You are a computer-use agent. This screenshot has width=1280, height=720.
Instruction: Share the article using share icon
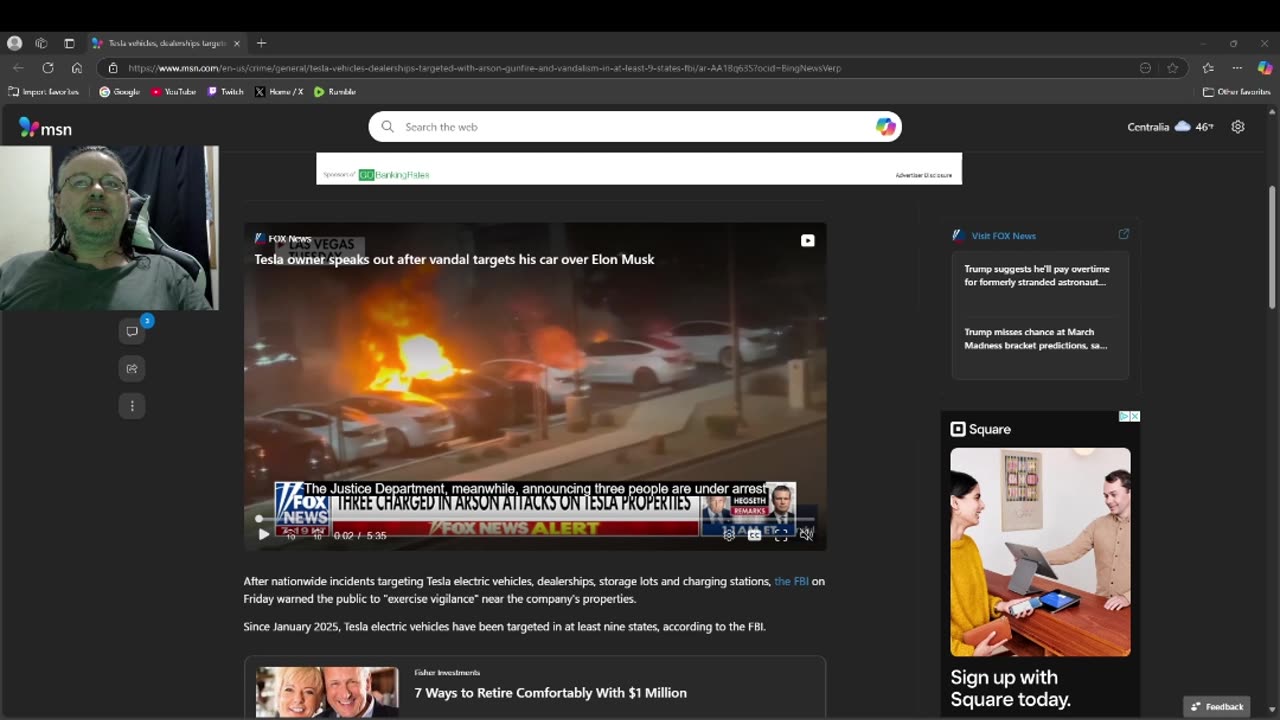(x=132, y=368)
